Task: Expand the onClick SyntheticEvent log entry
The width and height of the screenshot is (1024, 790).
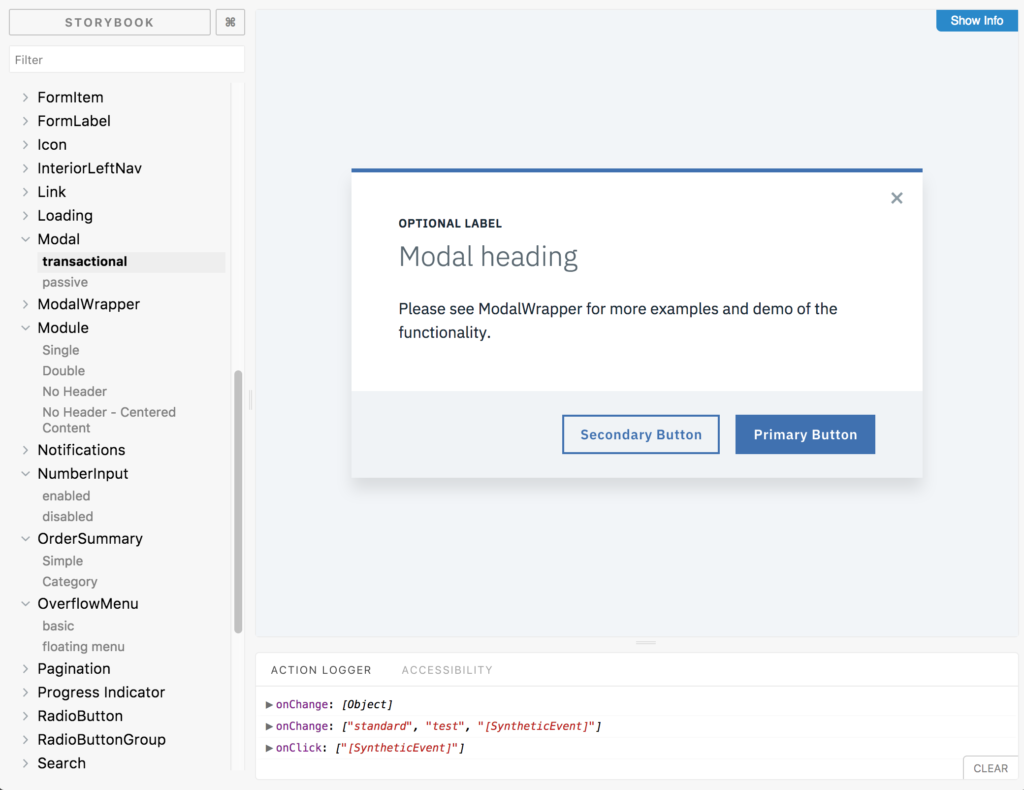Action: click(267, 747)
